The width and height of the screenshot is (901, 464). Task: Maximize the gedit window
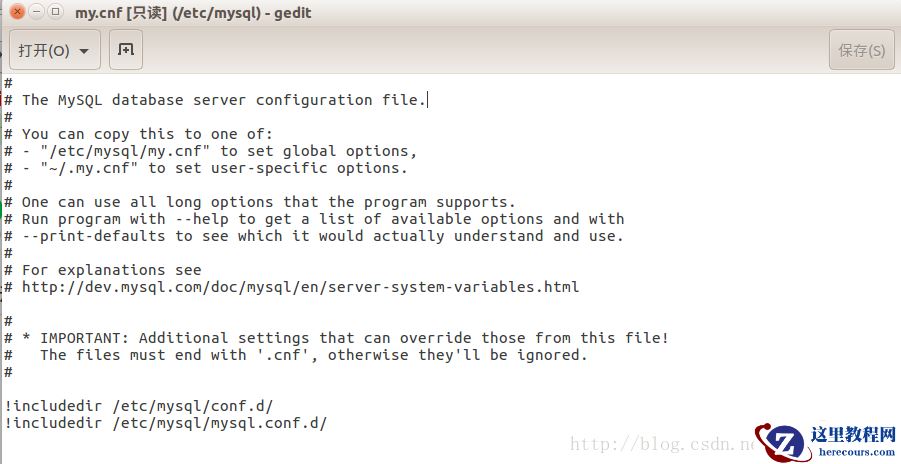[x=55, y=13]
